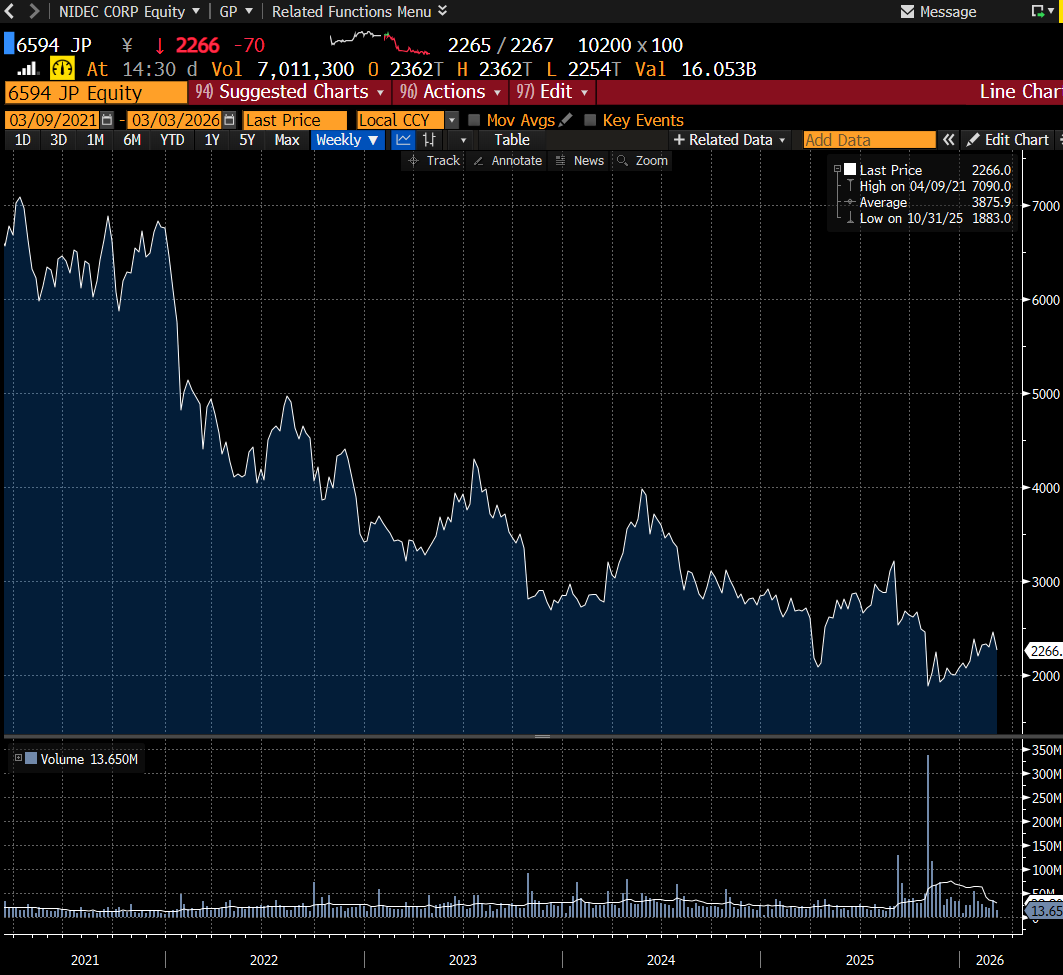
Task: Click the Edit Chart pencil icon
Action: pos(973,140)
